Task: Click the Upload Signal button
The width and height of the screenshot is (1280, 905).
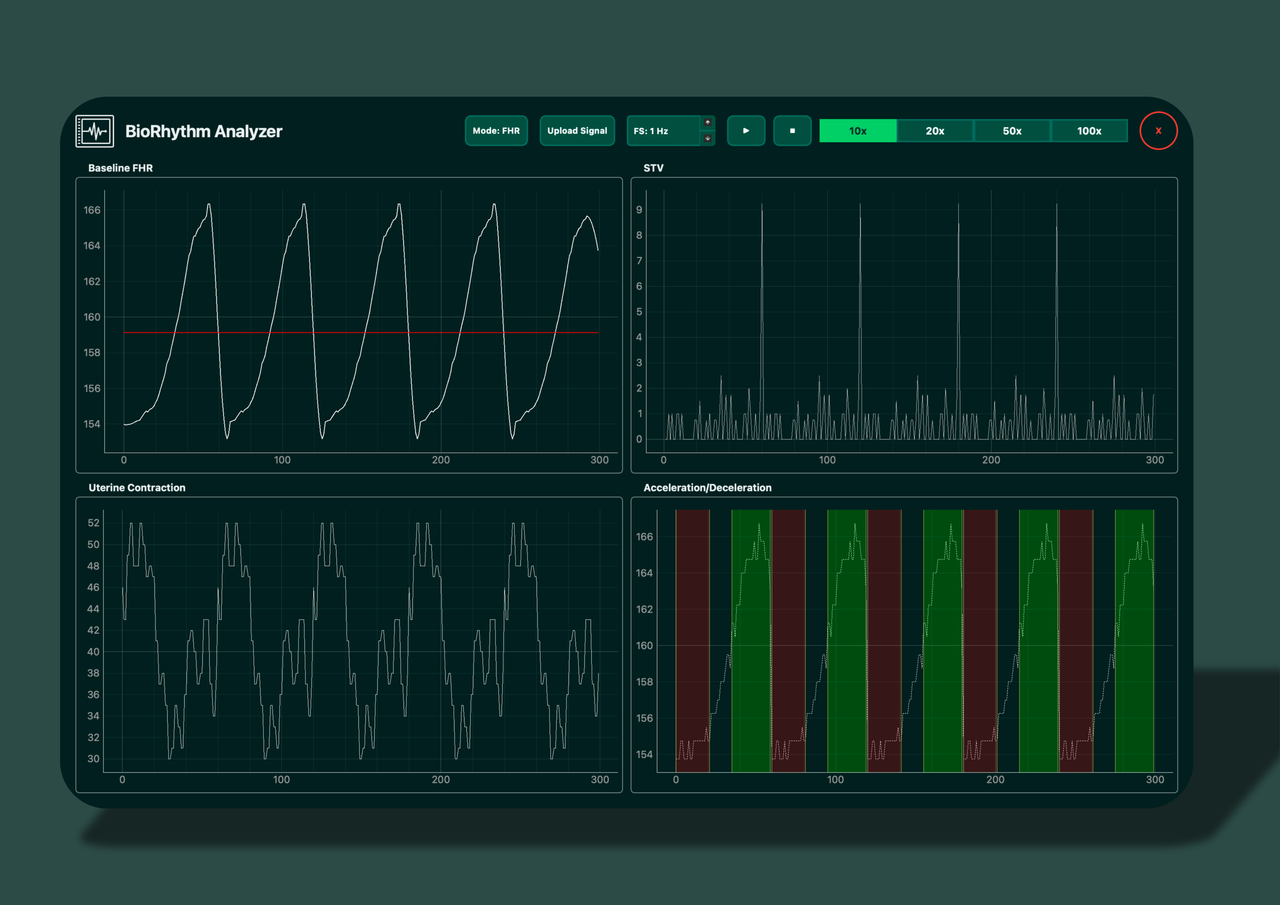Action: click(577, 130)
